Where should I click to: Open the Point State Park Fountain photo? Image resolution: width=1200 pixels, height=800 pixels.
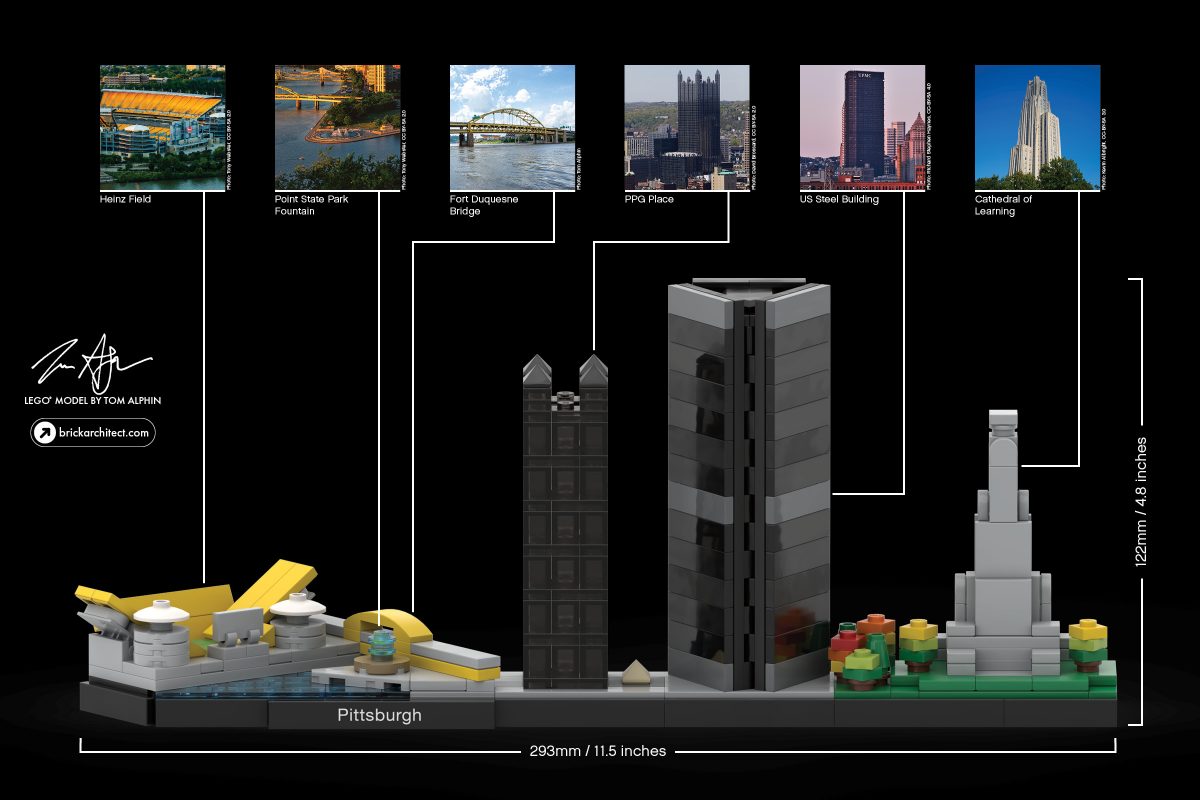[x=337, y=125]
